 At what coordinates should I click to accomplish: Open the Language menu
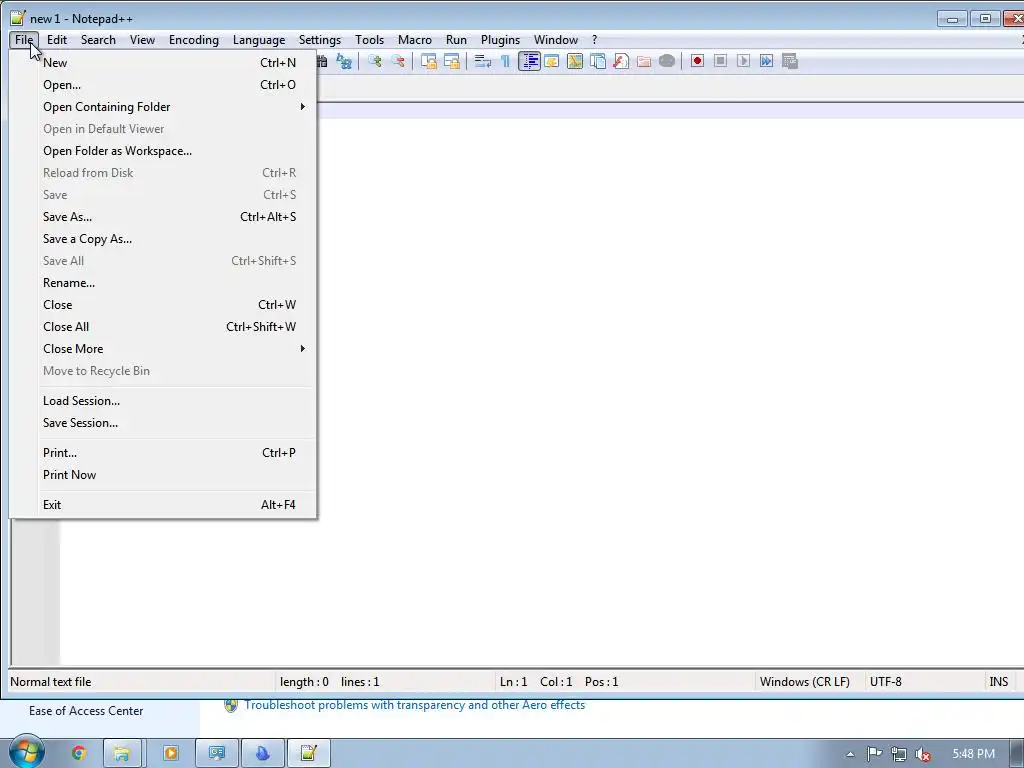[x=259, y=40]
